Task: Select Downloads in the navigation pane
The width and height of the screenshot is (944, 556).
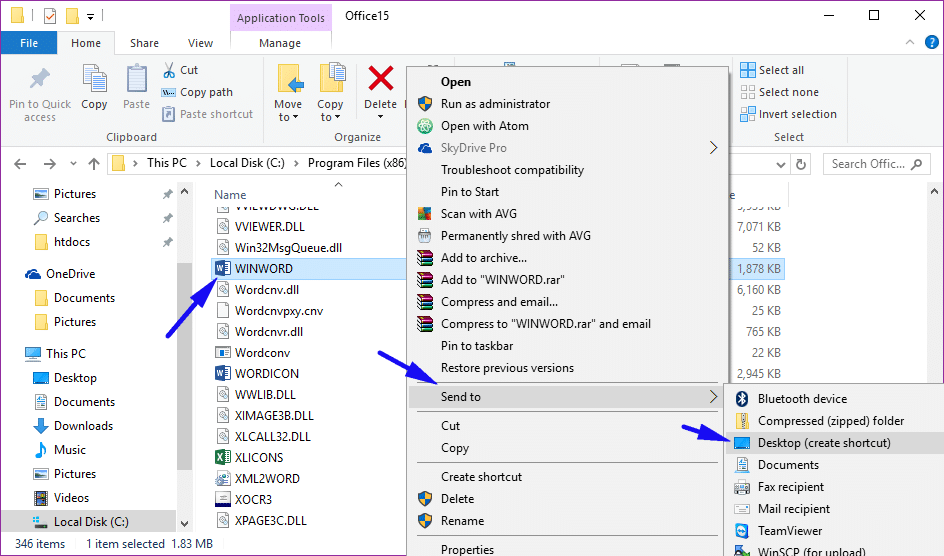Action: click(x=83, y=426)
